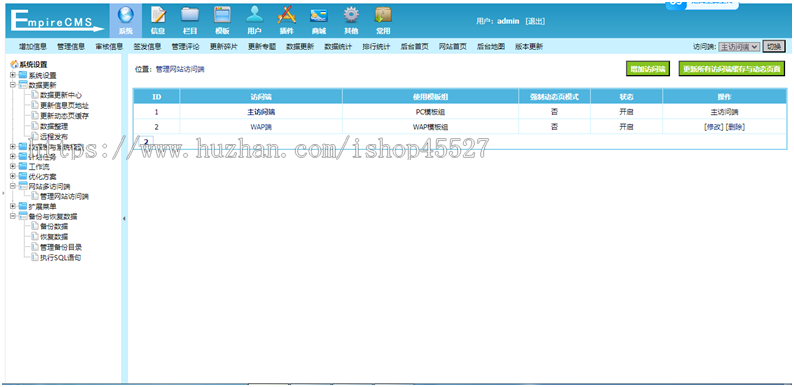Click the blue folder icon beside 工作流
794x387 pixels.
(x=23, y=167)
